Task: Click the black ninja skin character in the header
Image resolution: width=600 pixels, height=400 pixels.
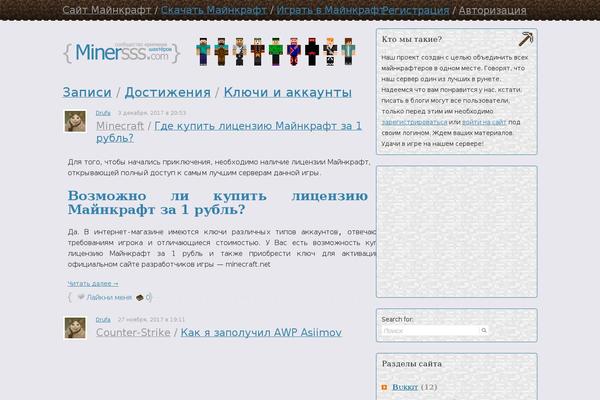Action: [x=312, y=51]
